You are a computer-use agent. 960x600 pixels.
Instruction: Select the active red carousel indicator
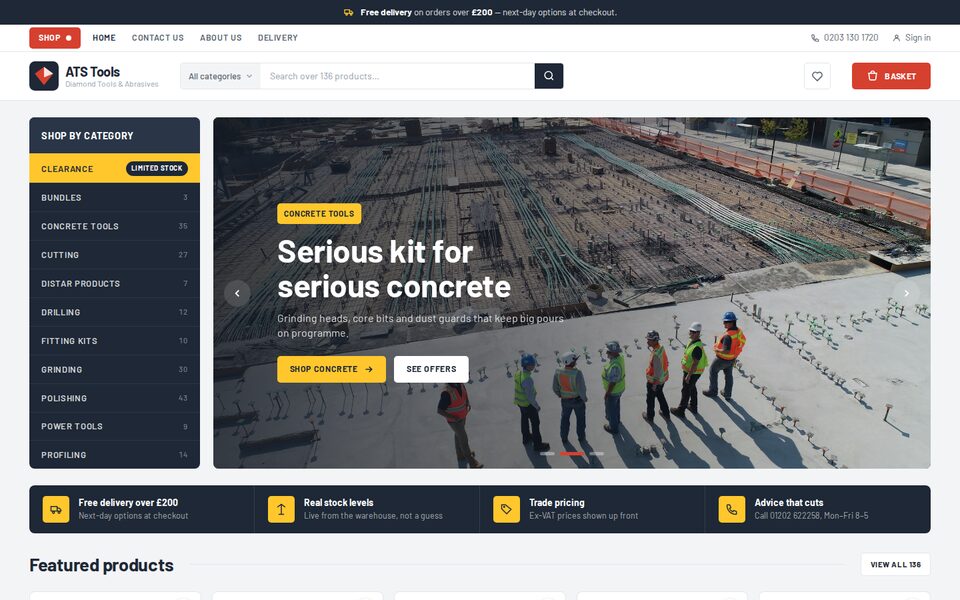click(572, 454)
